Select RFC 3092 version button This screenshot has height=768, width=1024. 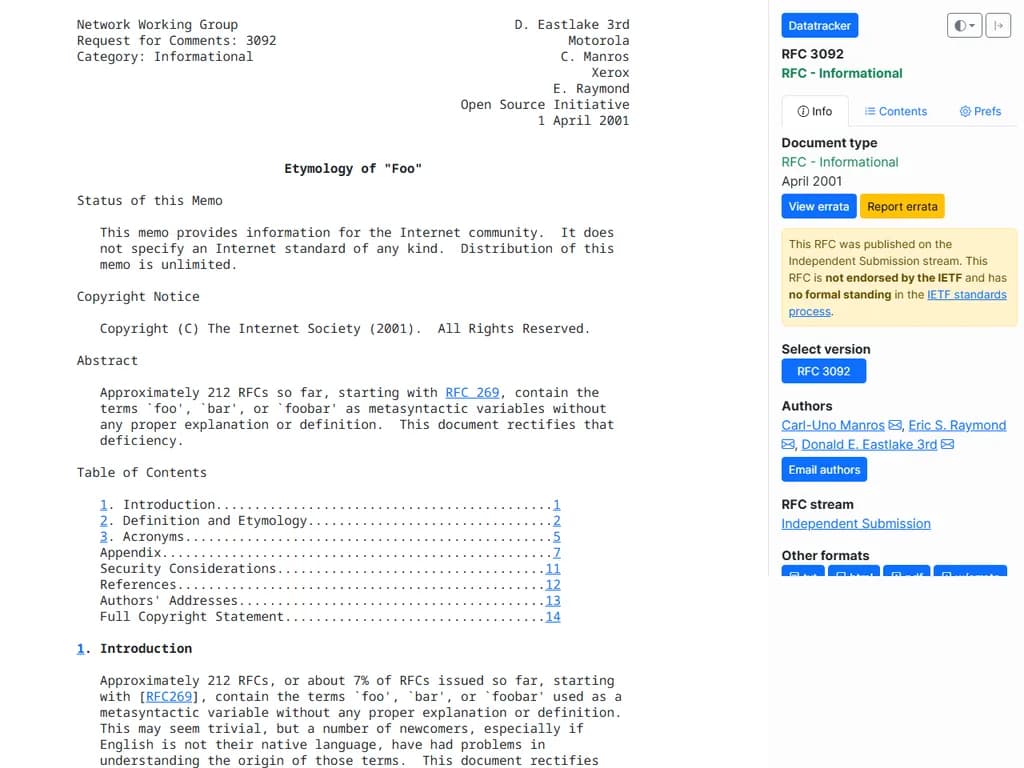click(823, 371)
